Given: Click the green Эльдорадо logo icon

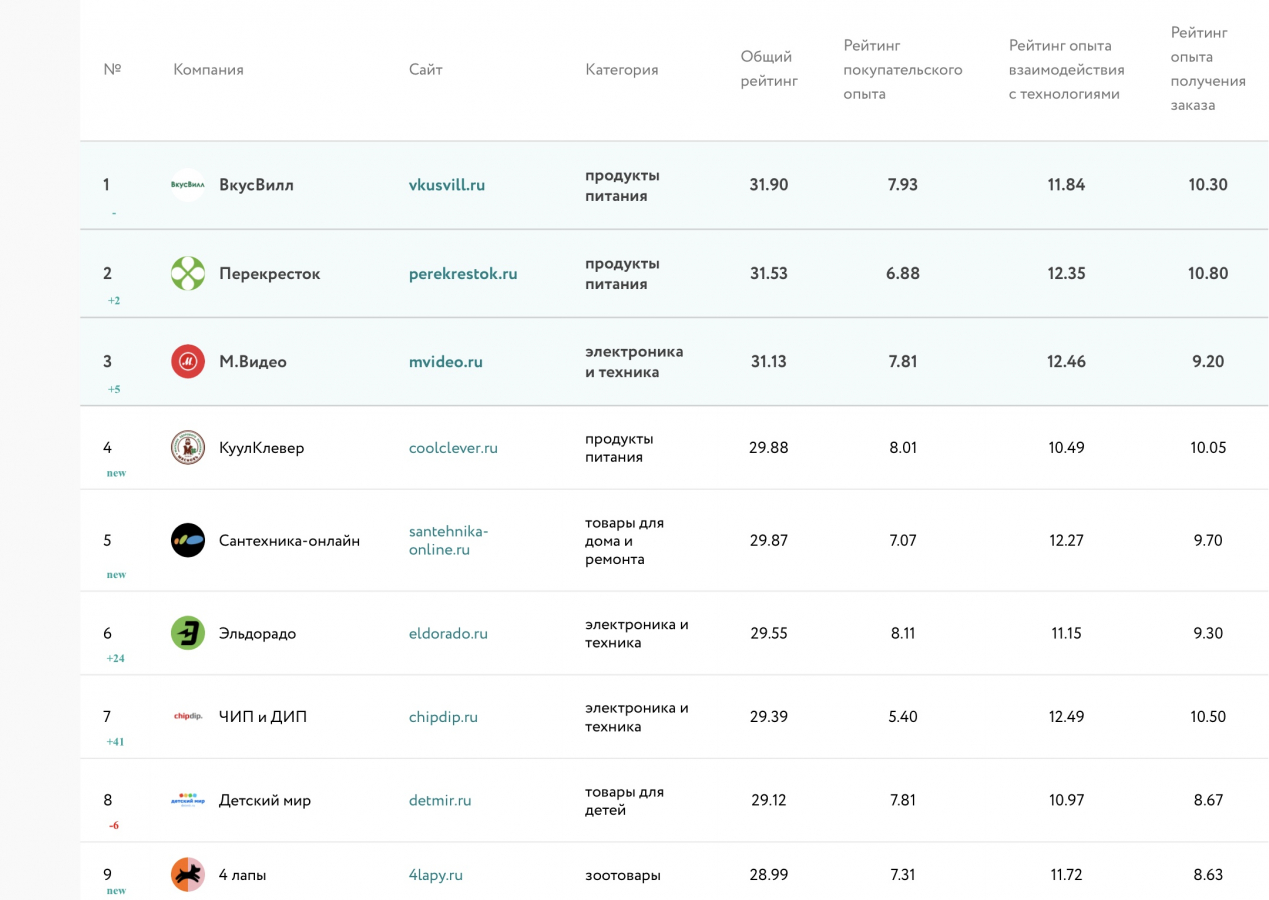Looking at the screenshot, I should tap(188, 633).
